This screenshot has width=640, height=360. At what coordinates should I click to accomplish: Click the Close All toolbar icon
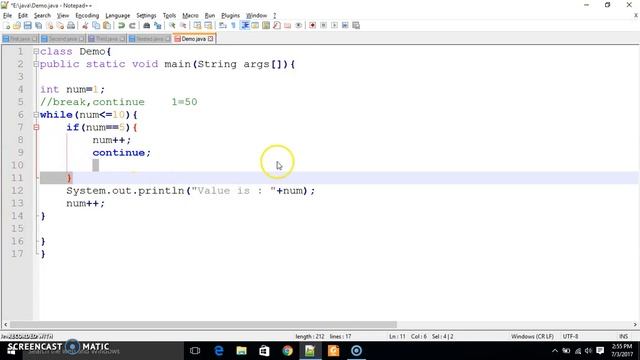(60, 25)
